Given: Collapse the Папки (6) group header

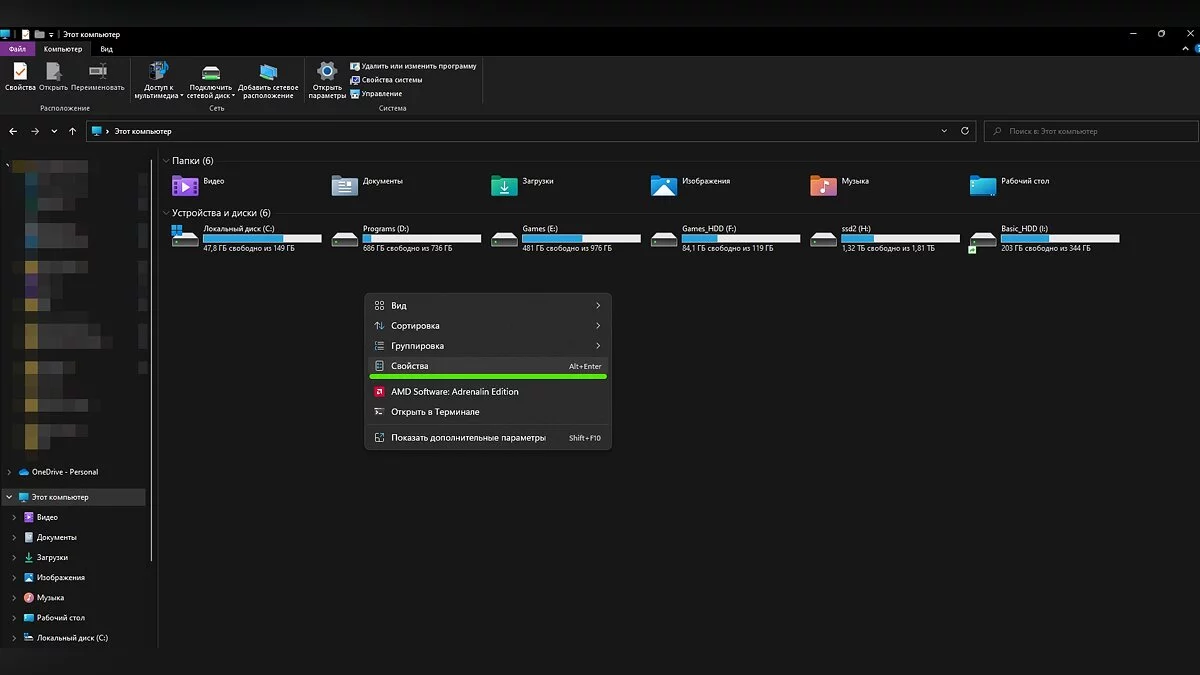Looking at the screenshot, I should (165, 161).
